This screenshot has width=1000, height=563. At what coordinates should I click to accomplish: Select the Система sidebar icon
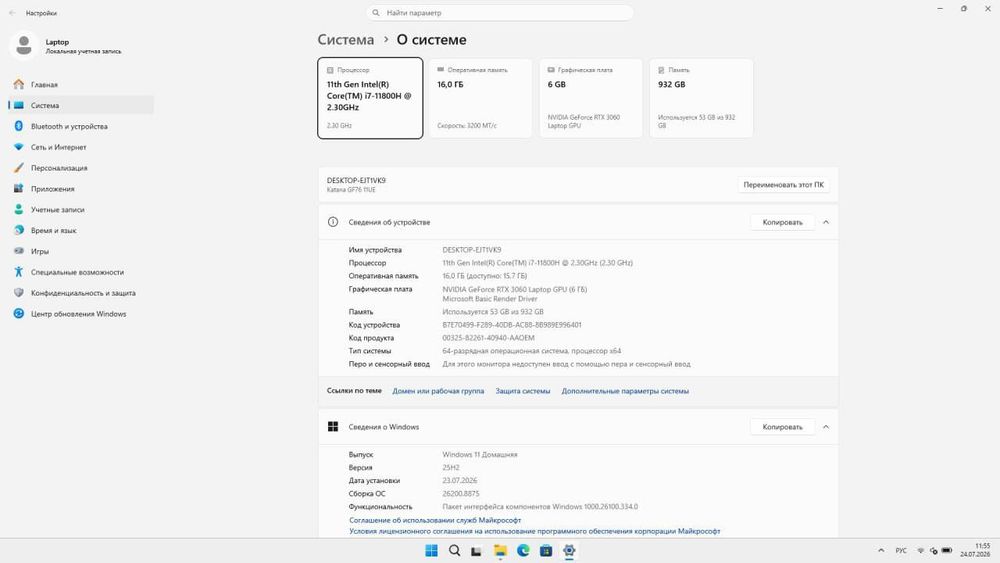(18, 105)
